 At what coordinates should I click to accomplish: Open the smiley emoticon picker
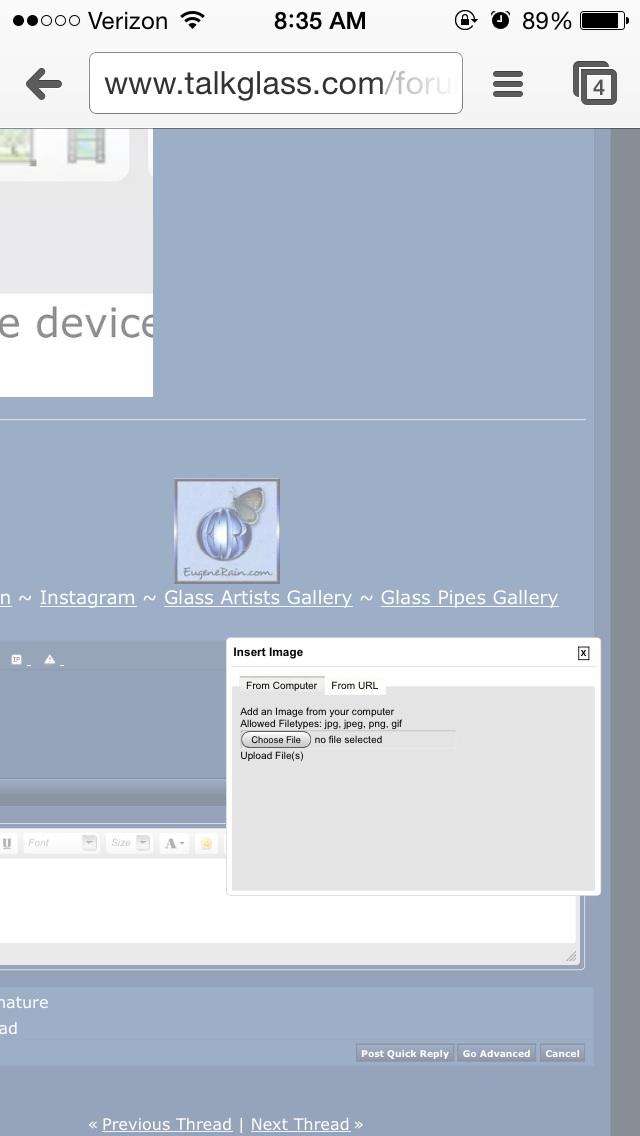tap(206, 843)
